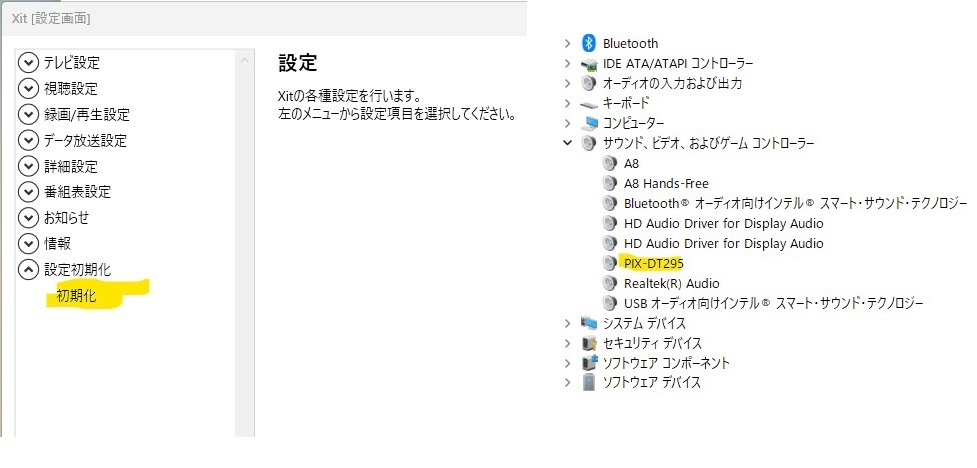
Task: Select the キーボード category label
Action: click(x=626, y=103)
